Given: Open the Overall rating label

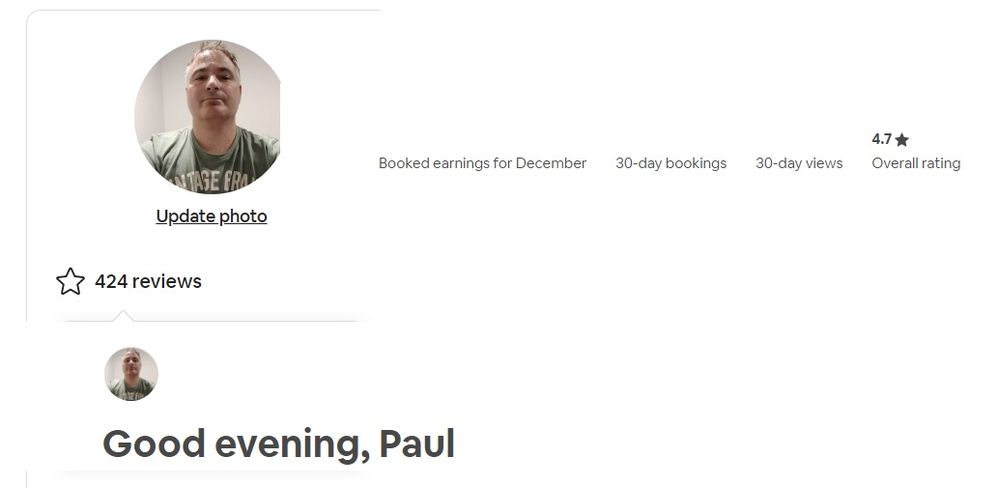Looking at the screenshot, I should (915, 163).
